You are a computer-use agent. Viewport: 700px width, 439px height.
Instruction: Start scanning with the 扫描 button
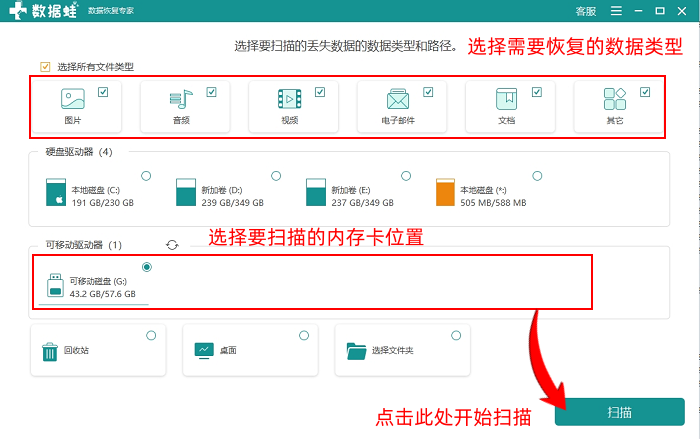click(x=620, y=412)
